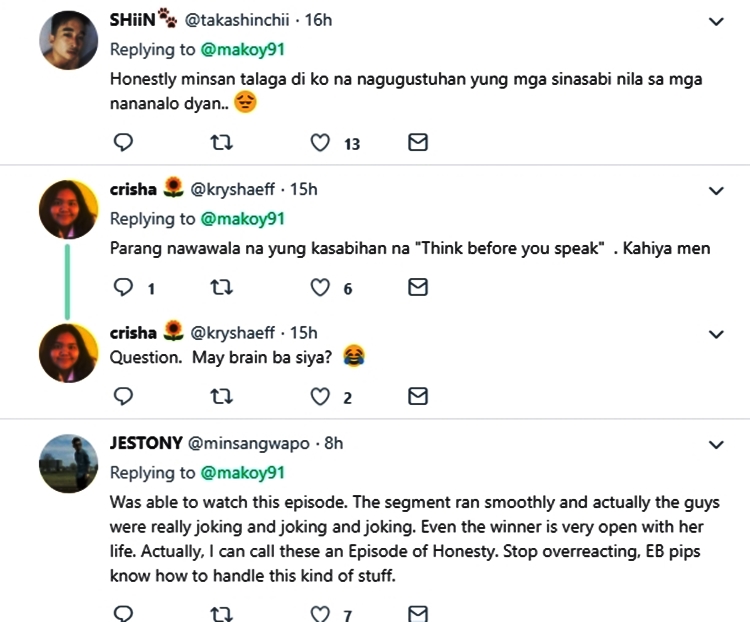Expand options chevron on crisha's first tweet
Image resolution: width=750 pixels, height=622 pixels.
pos(716,190)
